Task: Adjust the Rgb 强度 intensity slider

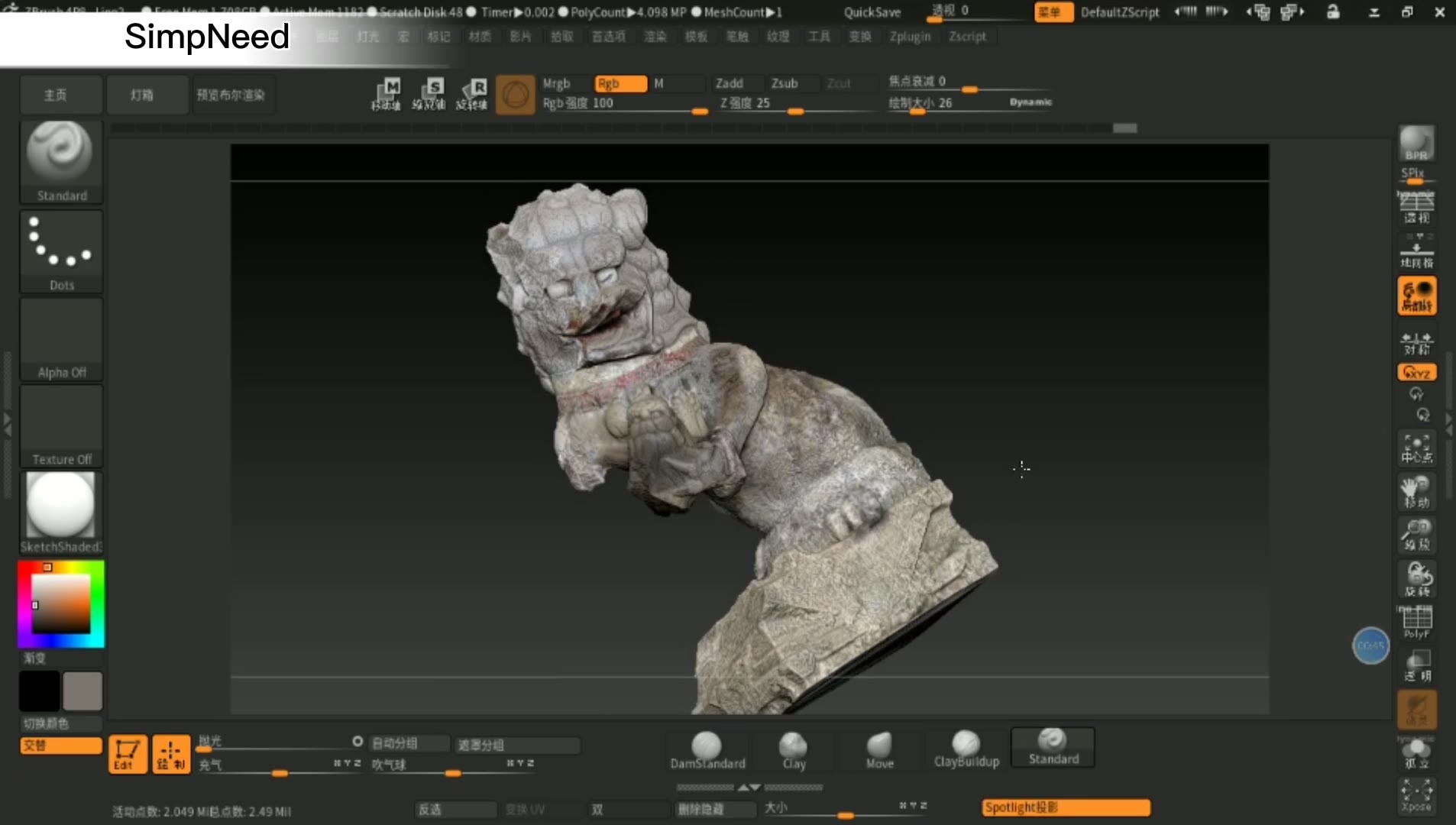Action: pyautogui.click(x=624, y=105)
